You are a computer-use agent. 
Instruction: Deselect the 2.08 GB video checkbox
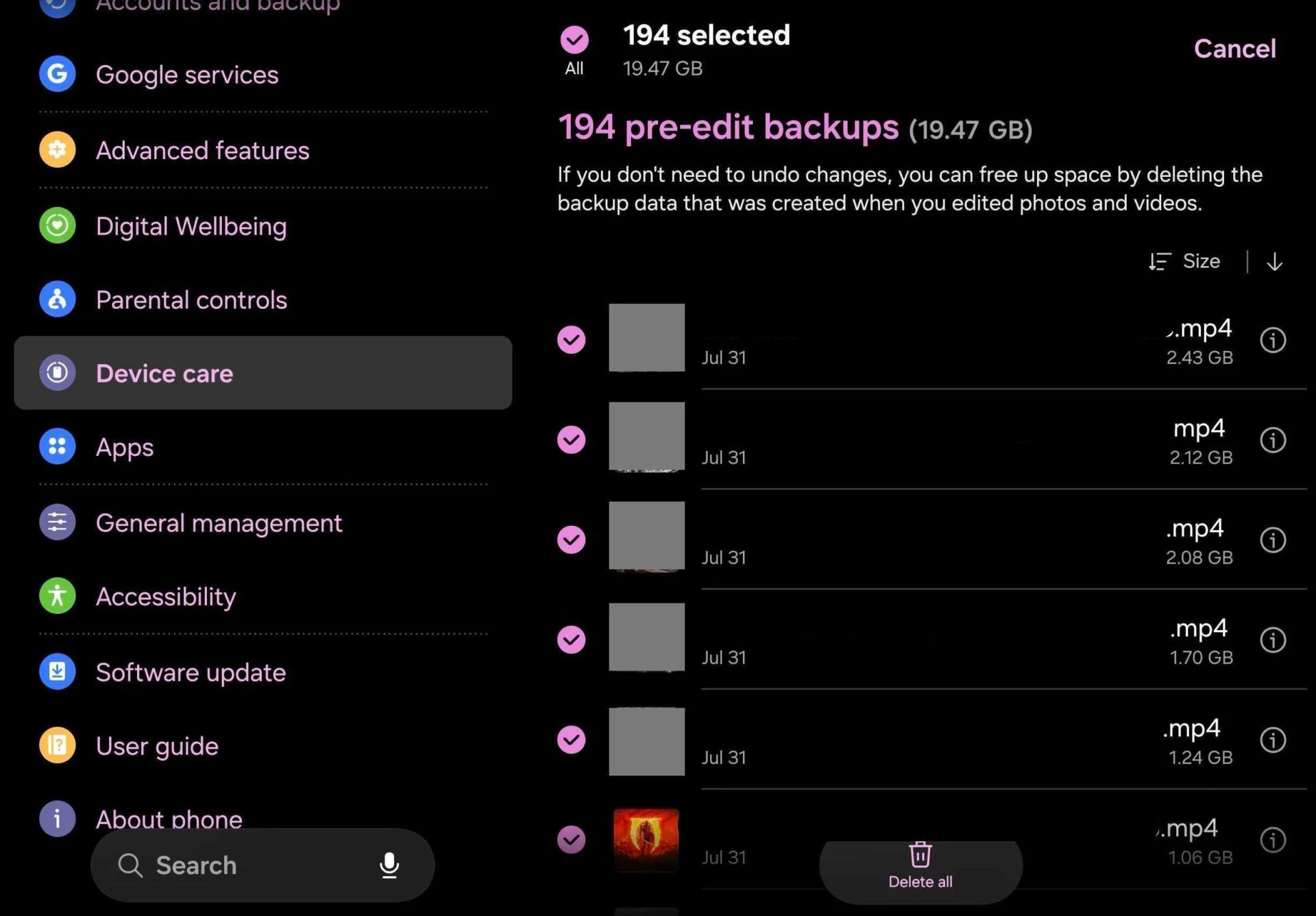click(572, 540)
